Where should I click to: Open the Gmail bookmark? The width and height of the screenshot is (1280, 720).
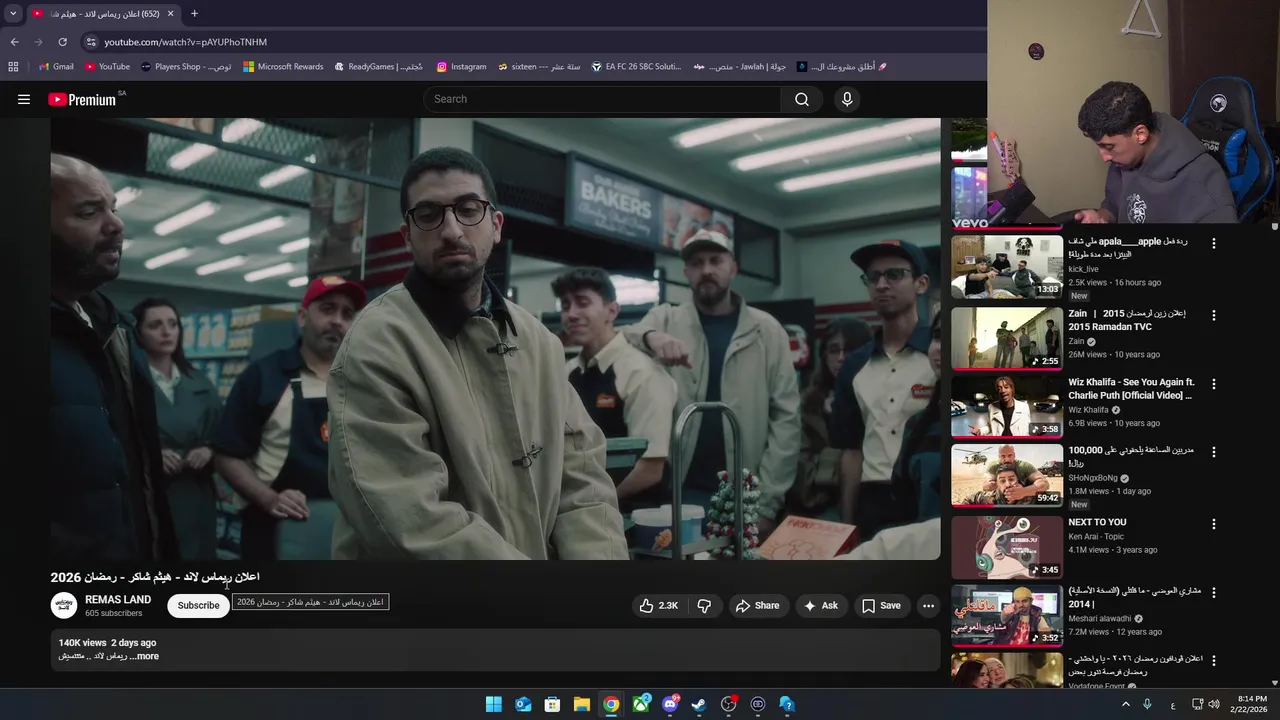pos(56,67)
